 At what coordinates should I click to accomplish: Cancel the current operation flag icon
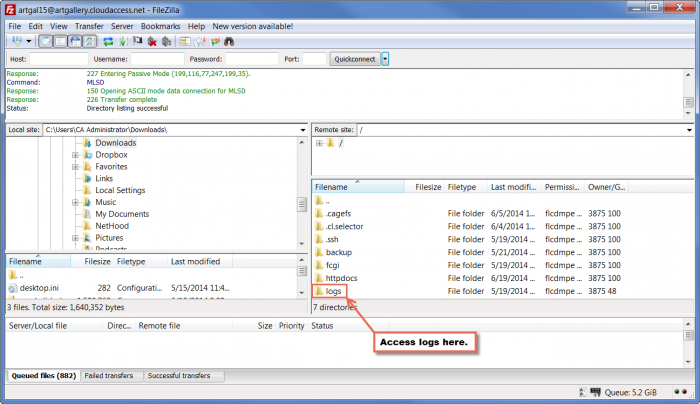[138, 41]
